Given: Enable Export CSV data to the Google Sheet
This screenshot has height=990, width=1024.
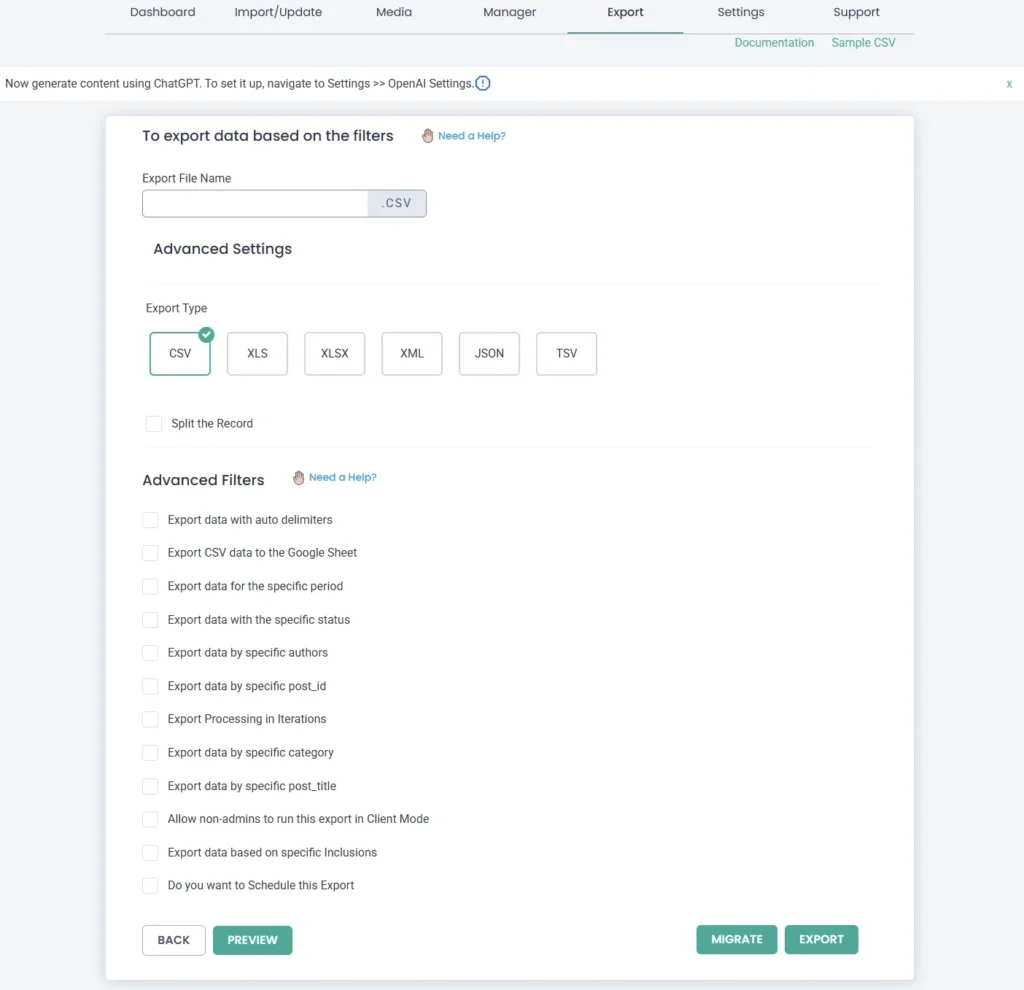Looking at the screenshot, I should (x=150, y=553).
